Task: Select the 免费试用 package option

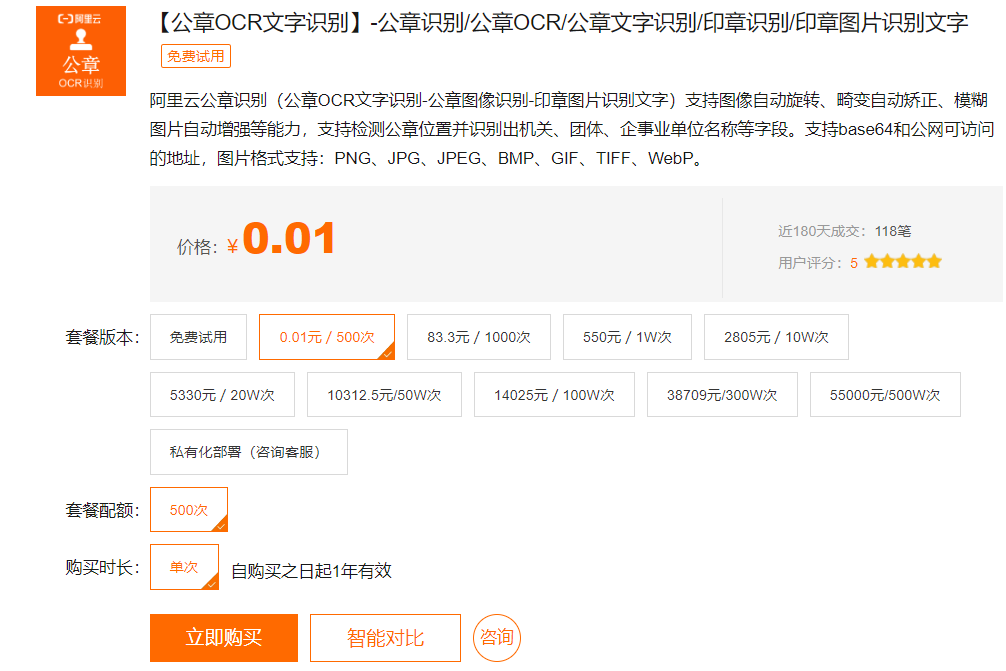Action: 198,337
